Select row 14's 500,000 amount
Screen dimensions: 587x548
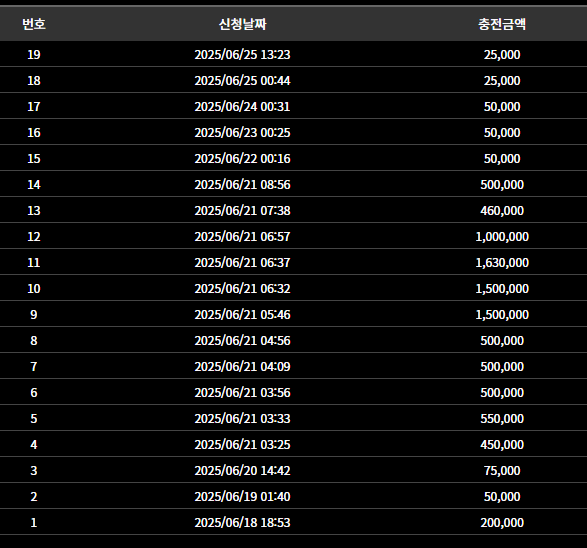502,185
